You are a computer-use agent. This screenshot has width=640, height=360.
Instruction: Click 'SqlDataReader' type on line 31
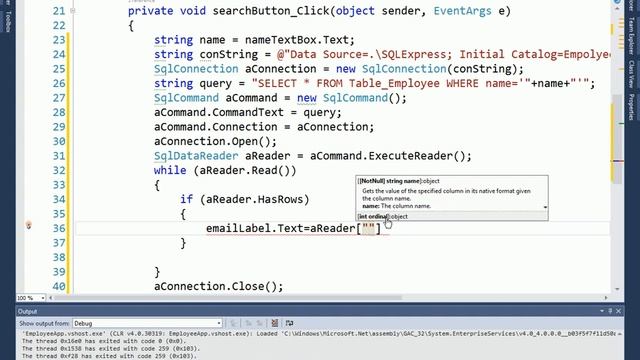tap(196, 156)
